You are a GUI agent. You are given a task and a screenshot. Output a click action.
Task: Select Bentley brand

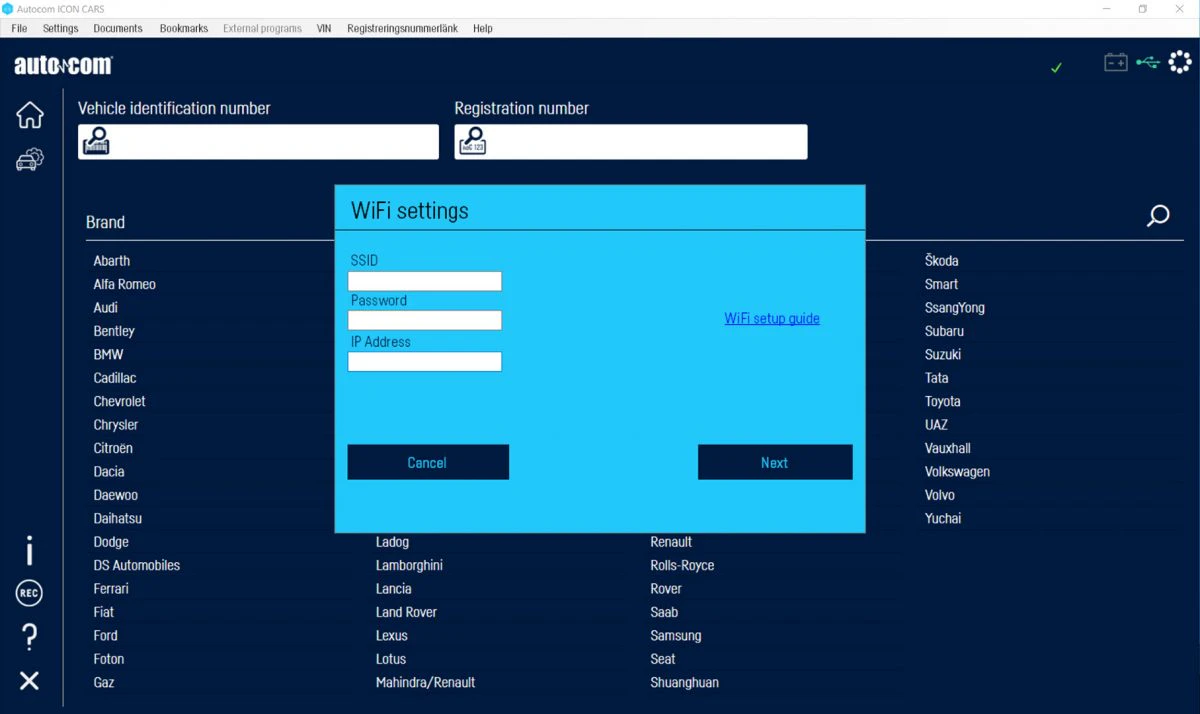pyautogui.click(x=114, y=331)
